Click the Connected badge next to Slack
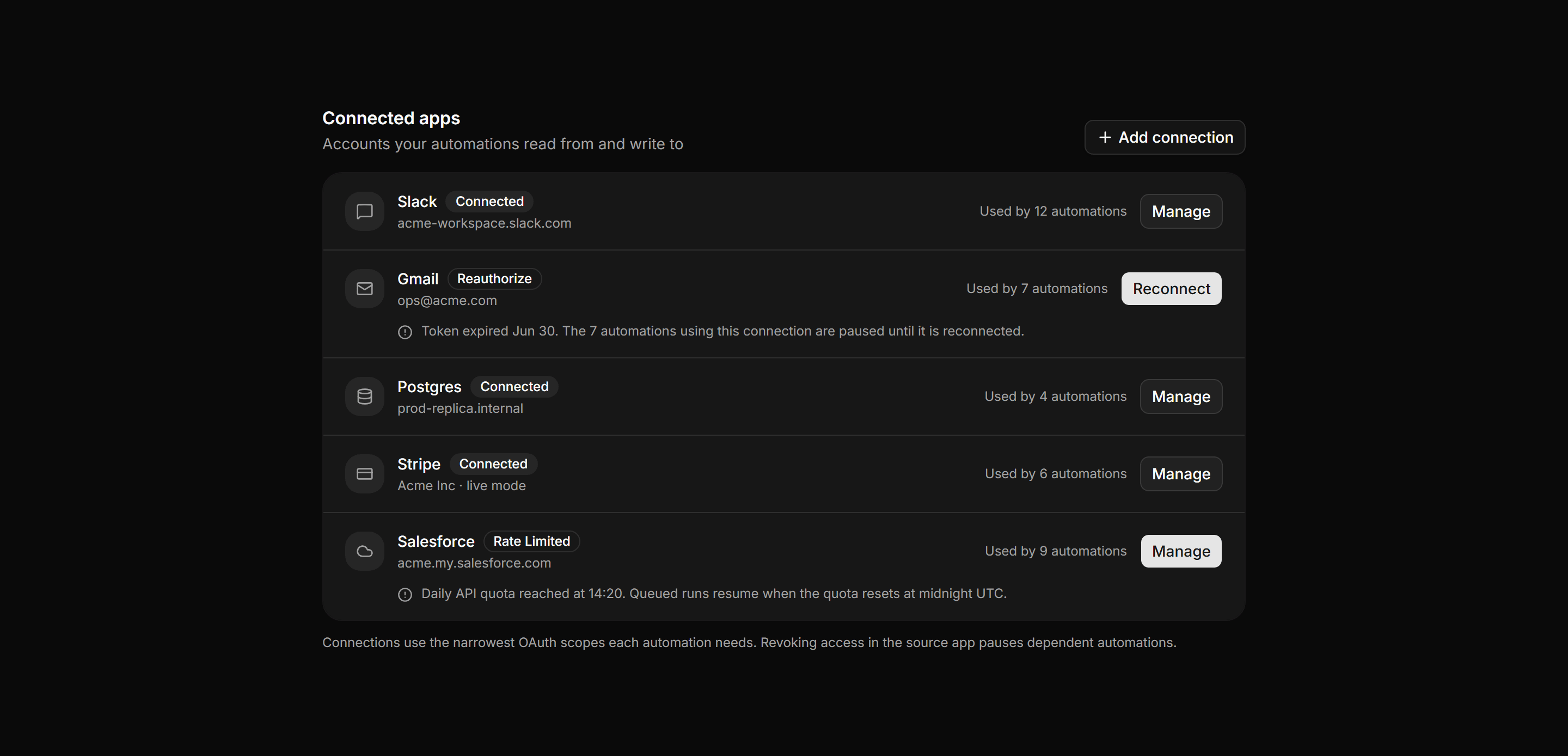This screenshot has height=756, width=1568. point(489,201)
